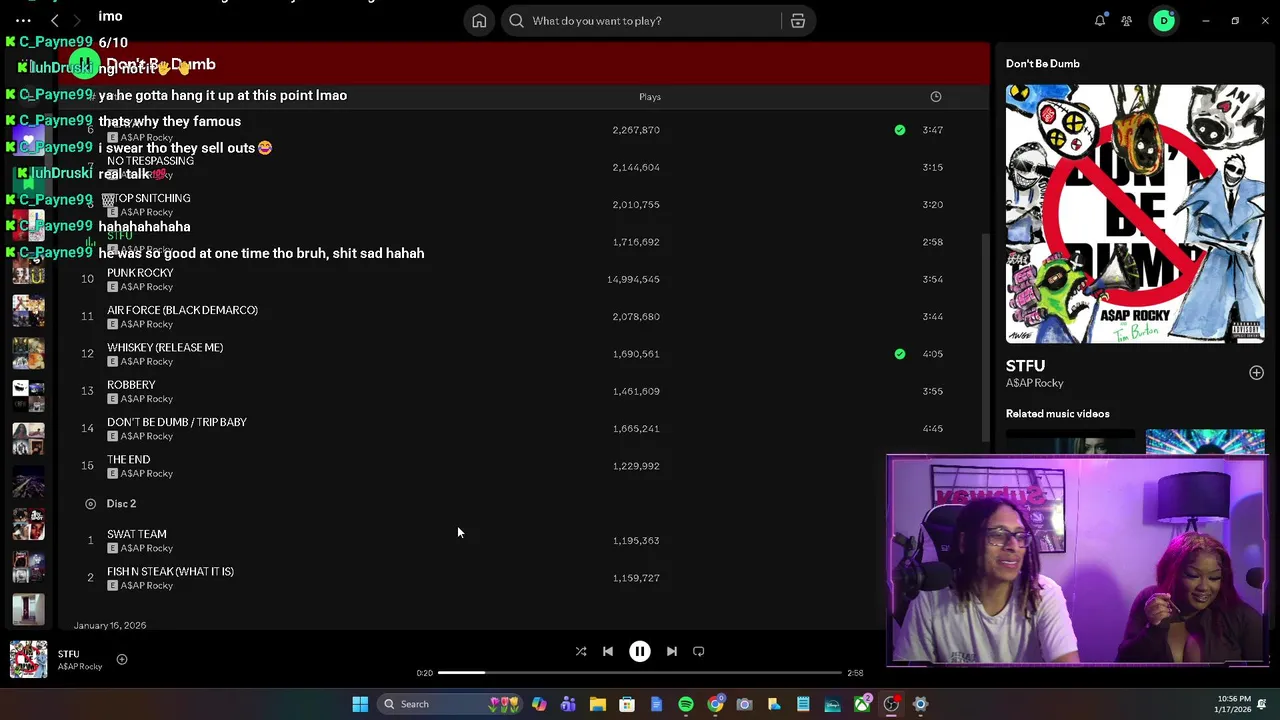Open Microsoft Store from the taskbar
Screen dimensions: 1280x720
click(x=627, y=704)
